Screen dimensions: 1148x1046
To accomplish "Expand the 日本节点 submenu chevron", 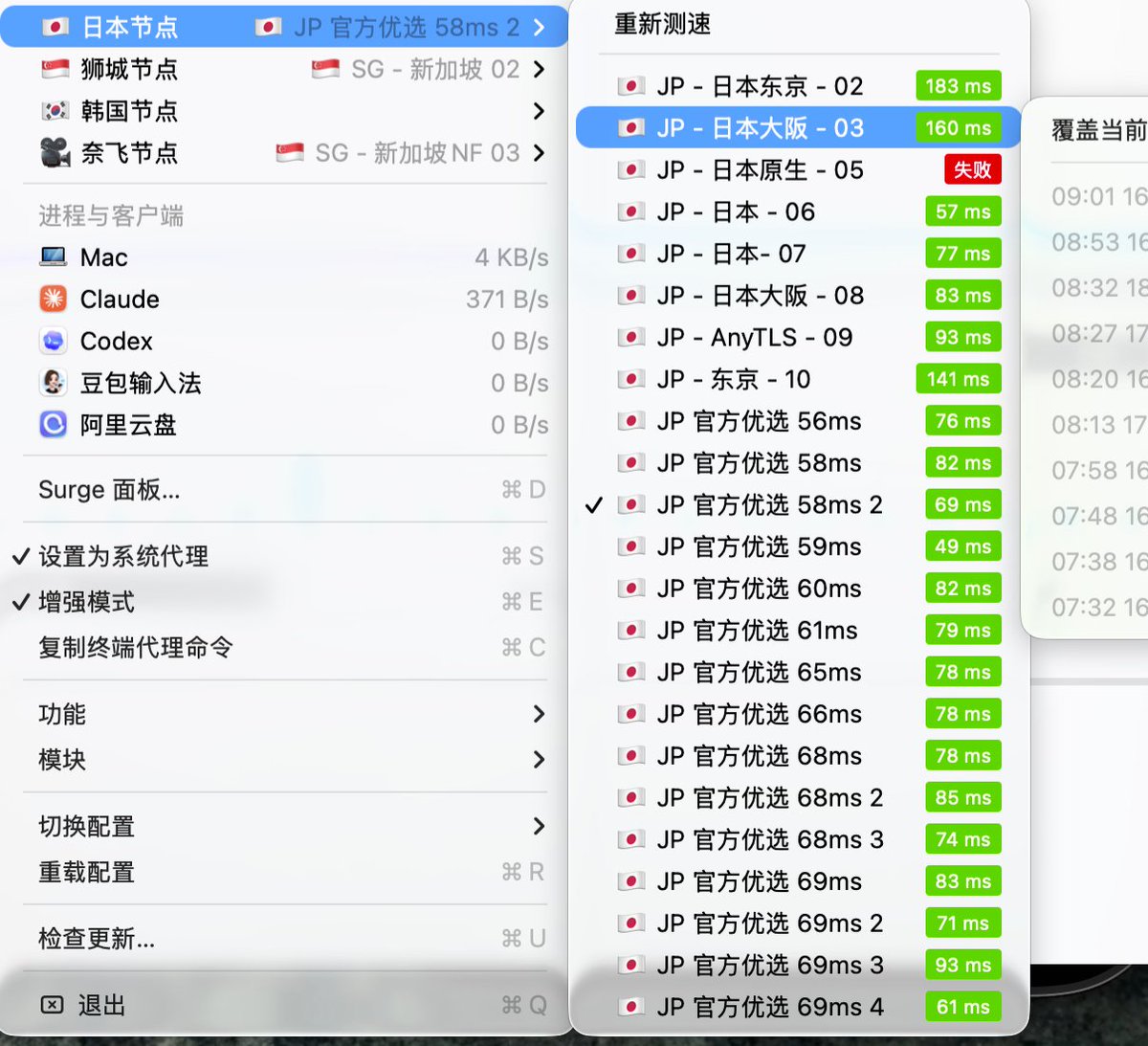I will point(540,27).
